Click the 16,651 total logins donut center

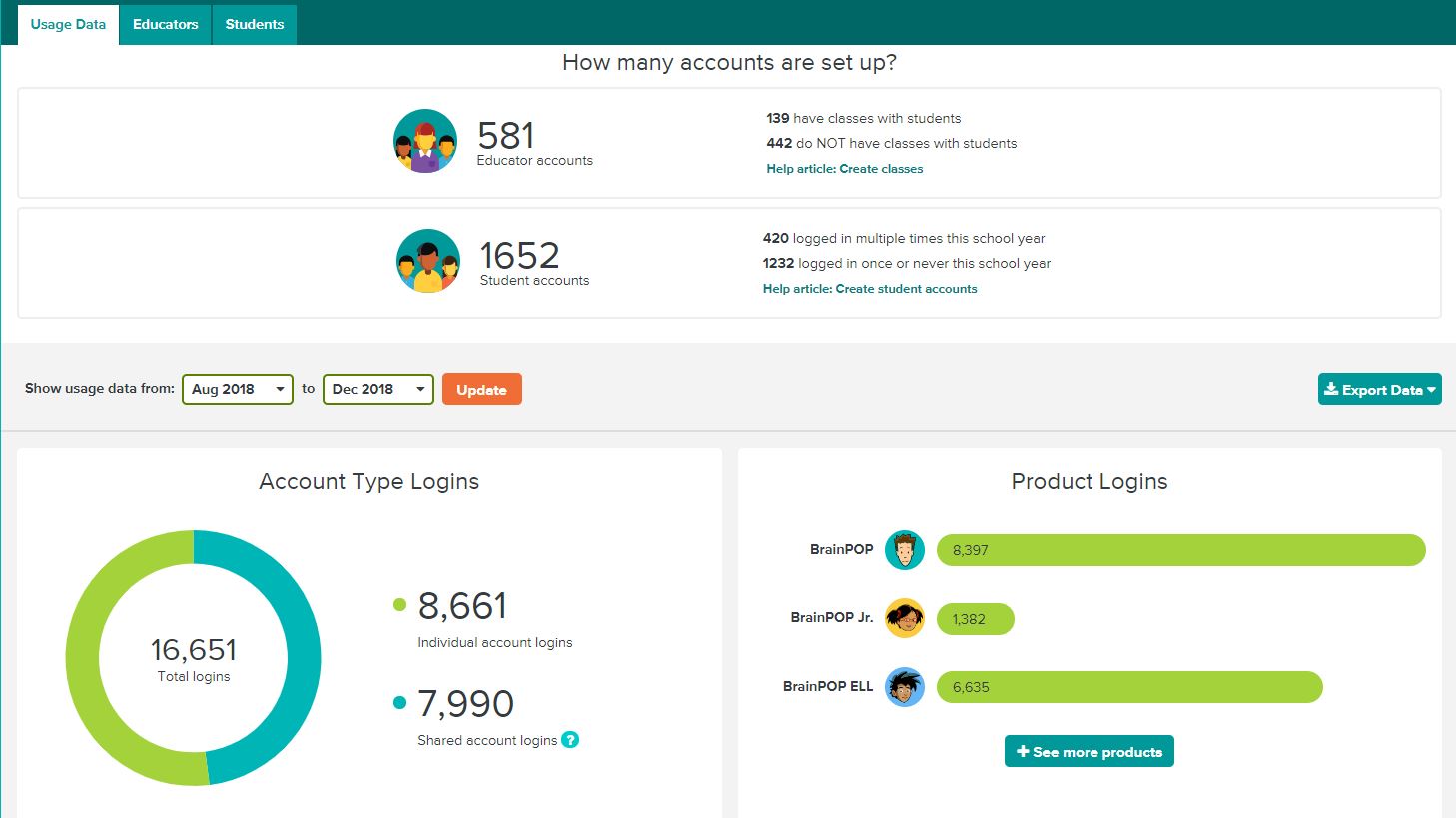(x=194, y=658)
